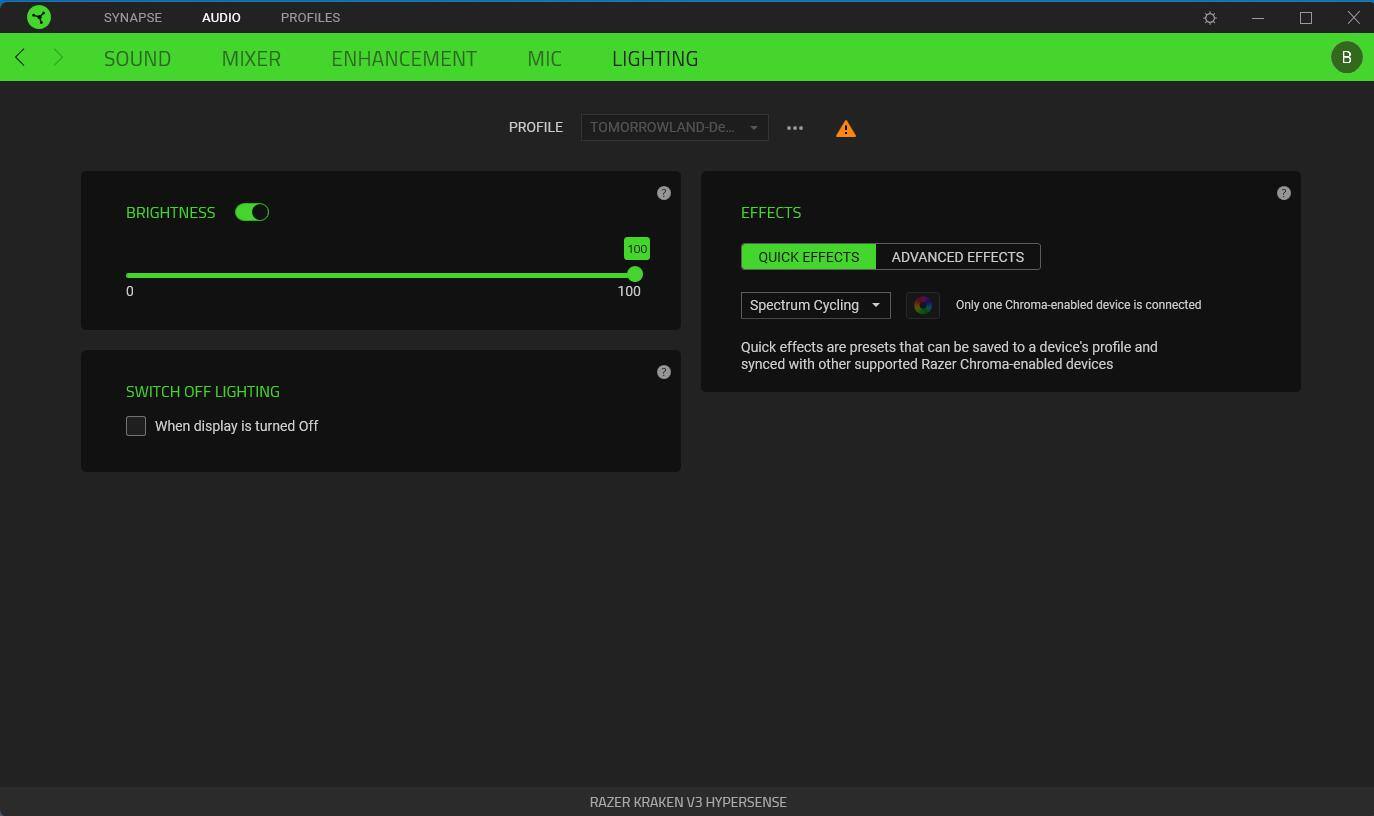Open help for Effects panel

1284,193
